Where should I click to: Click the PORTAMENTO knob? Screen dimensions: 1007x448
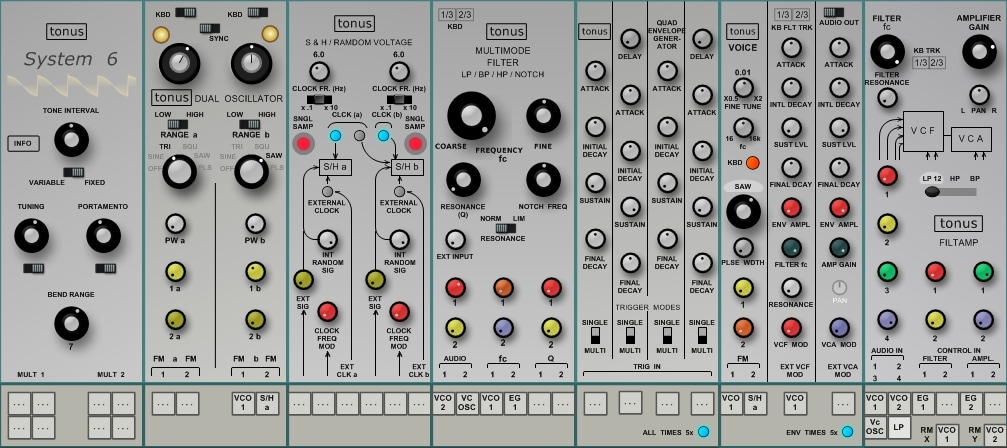(103, 236)
